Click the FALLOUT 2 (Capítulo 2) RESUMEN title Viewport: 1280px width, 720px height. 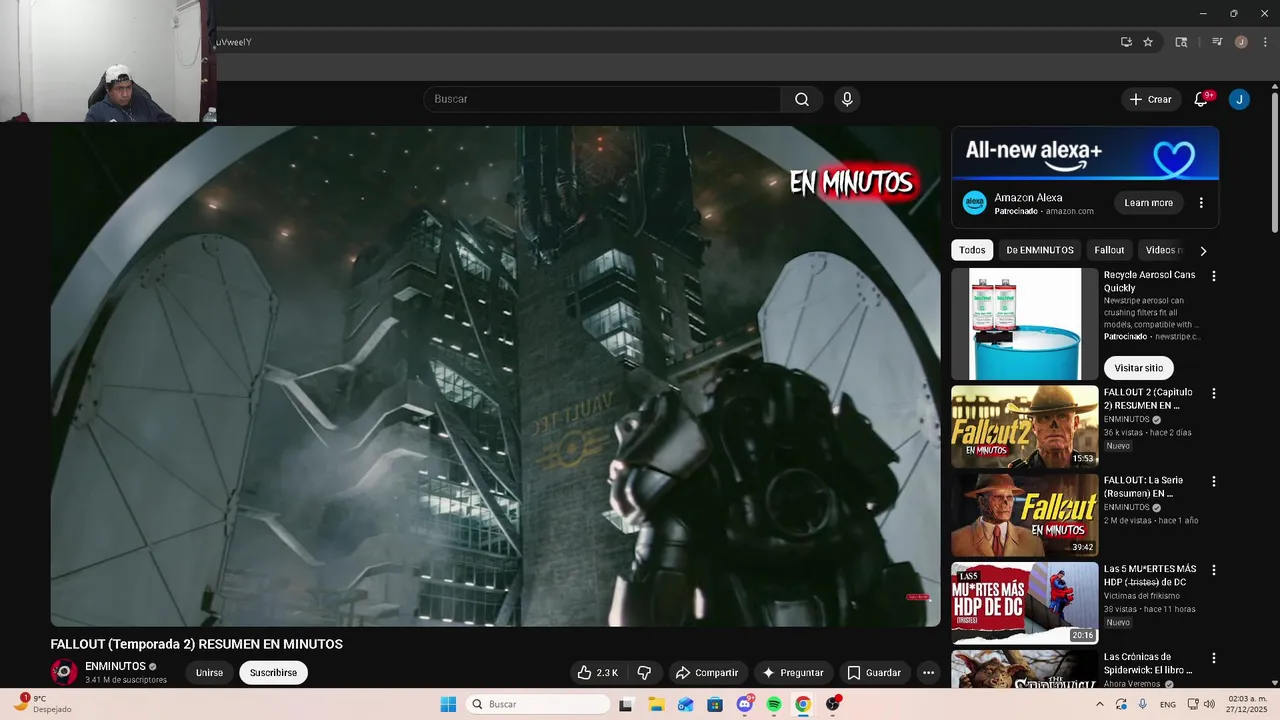point(1148,399)
